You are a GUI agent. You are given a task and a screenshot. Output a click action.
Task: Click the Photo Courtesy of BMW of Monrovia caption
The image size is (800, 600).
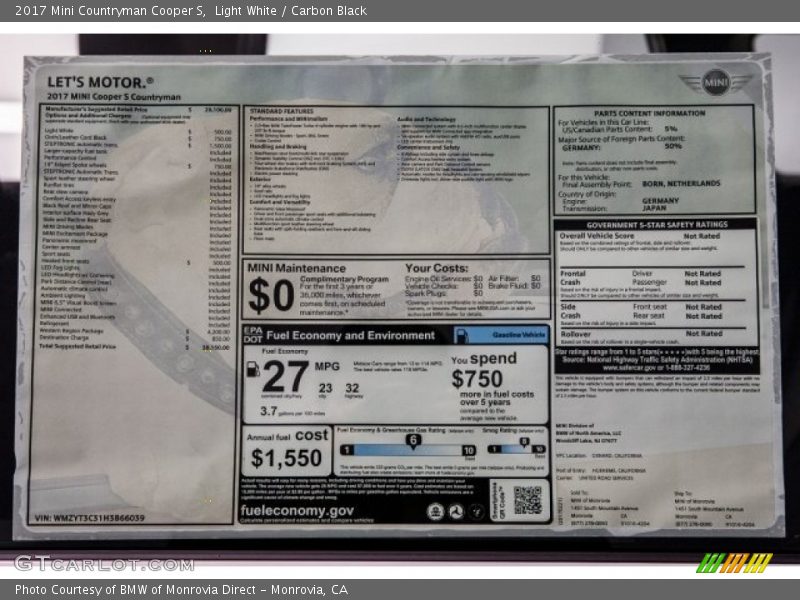click(181, 590)
